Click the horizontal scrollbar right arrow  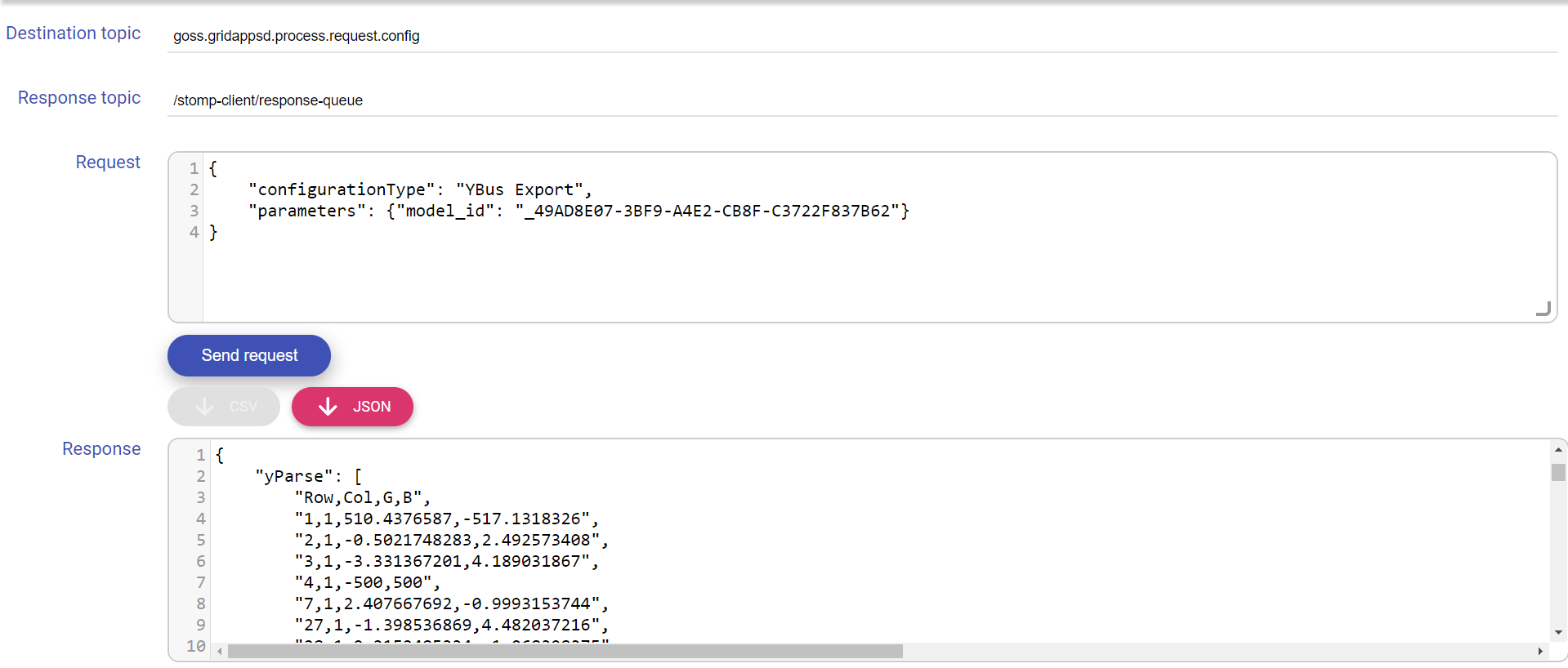[1540, 652]
